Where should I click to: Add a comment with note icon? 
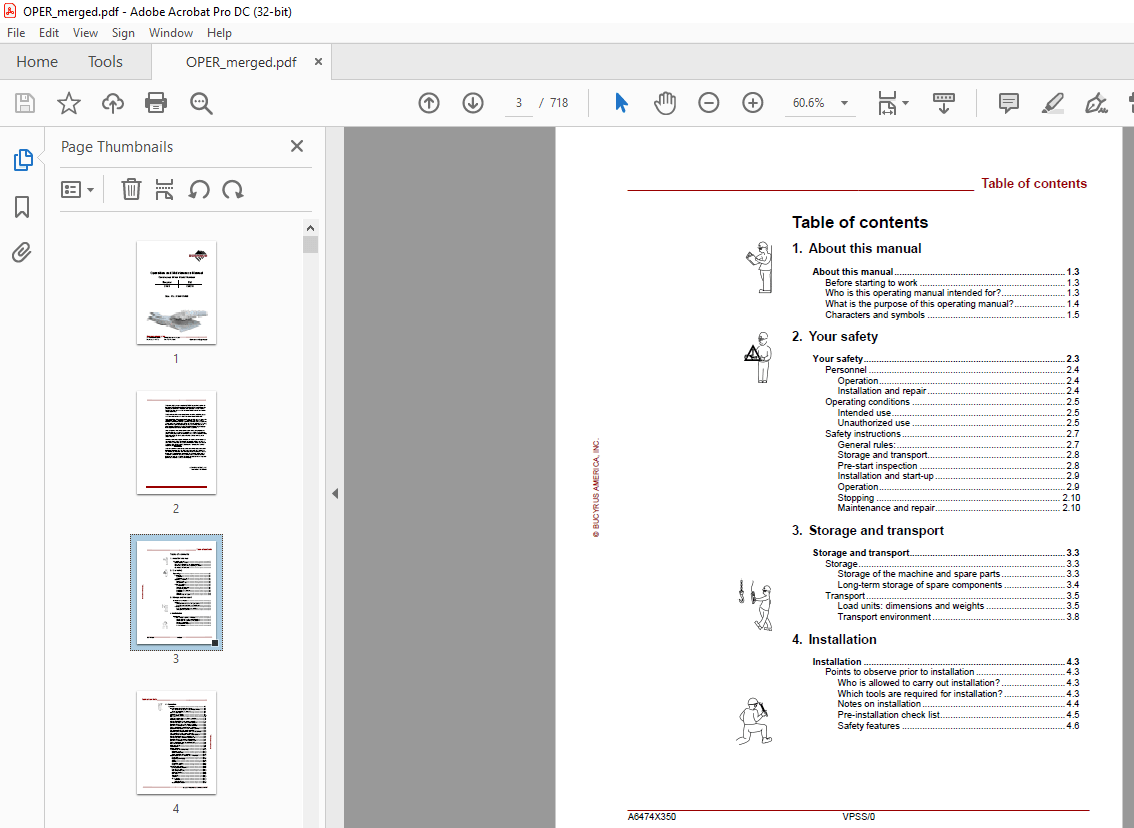click(1009, 103)
